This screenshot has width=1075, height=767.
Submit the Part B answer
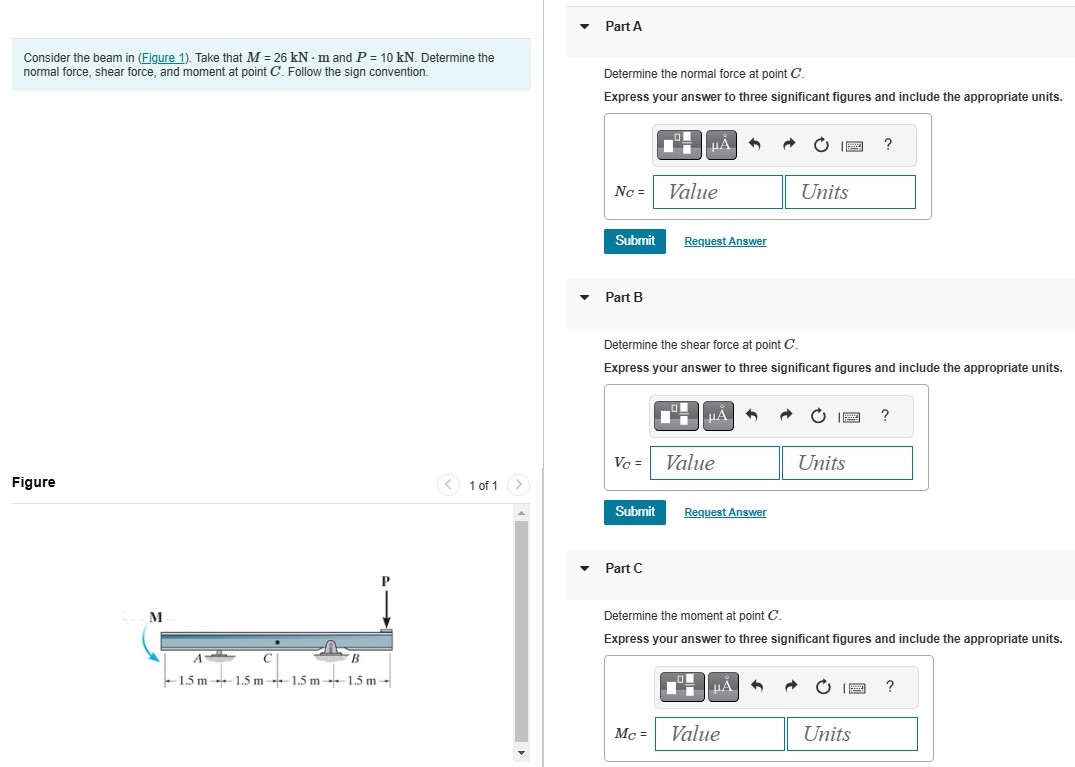coord(634,511)
